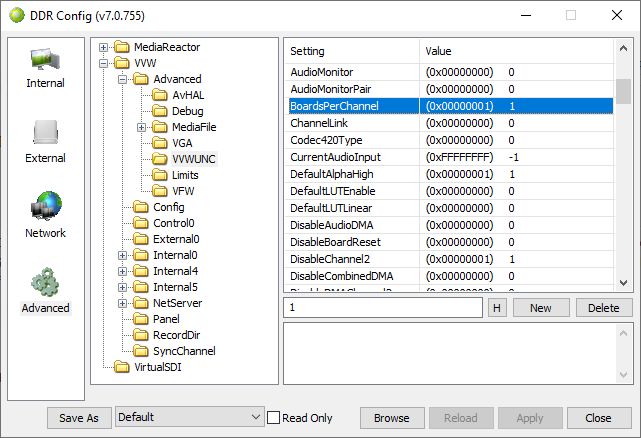Click the settings list scroll up arrow
This screenshot has height=438, width=641.
tap(623, 48)
